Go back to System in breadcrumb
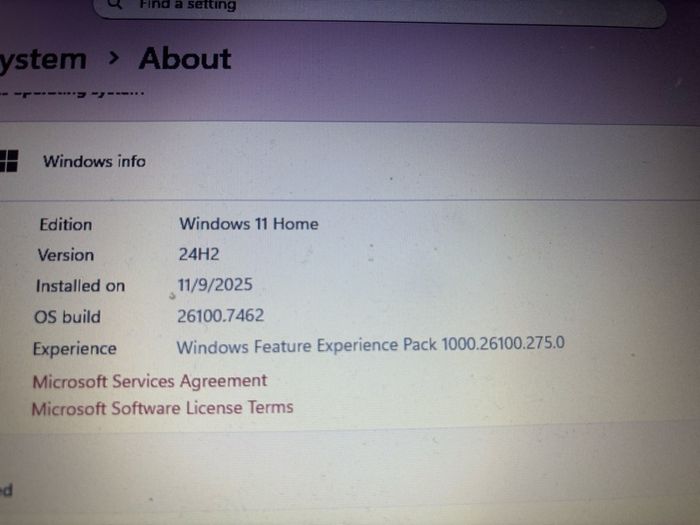This screenshot has height=525, width=700. (43, 59)
